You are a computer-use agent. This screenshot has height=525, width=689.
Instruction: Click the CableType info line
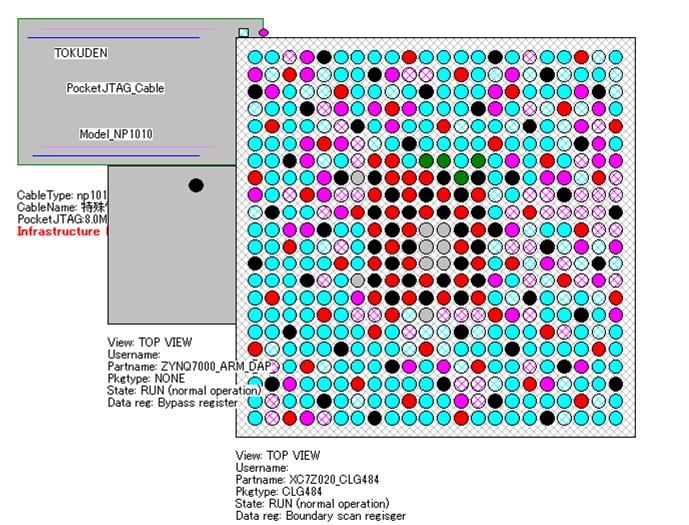pos(62,195)
